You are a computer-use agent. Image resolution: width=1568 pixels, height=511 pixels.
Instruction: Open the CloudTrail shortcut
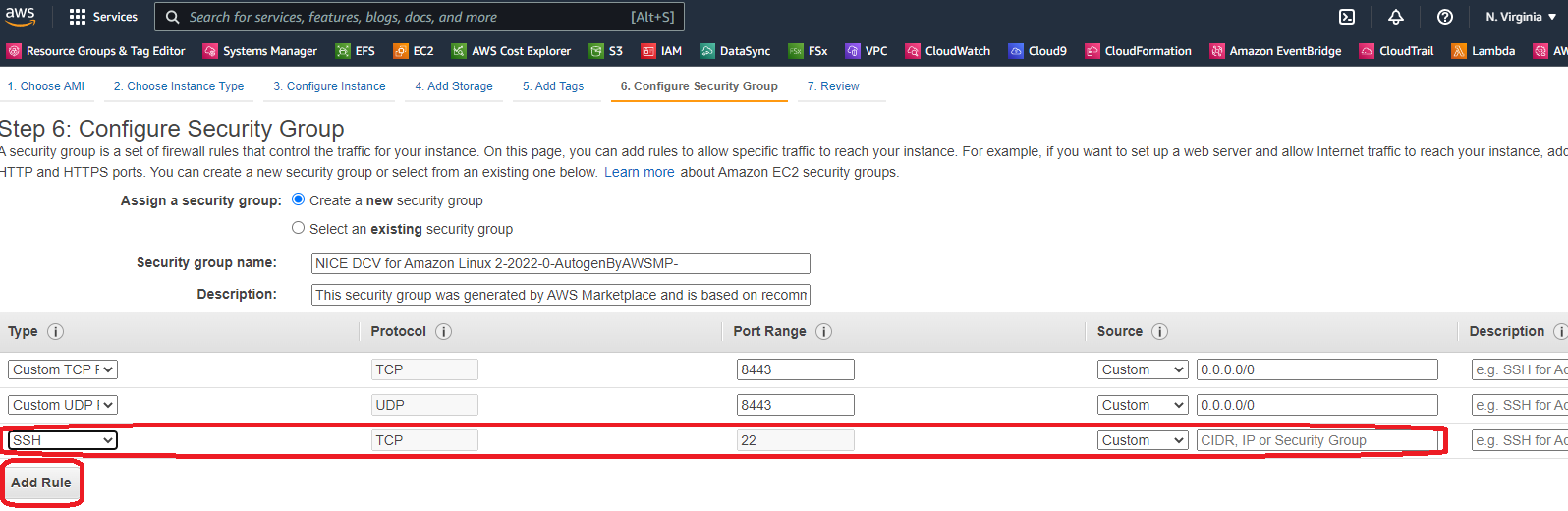tap(1396, 51)
